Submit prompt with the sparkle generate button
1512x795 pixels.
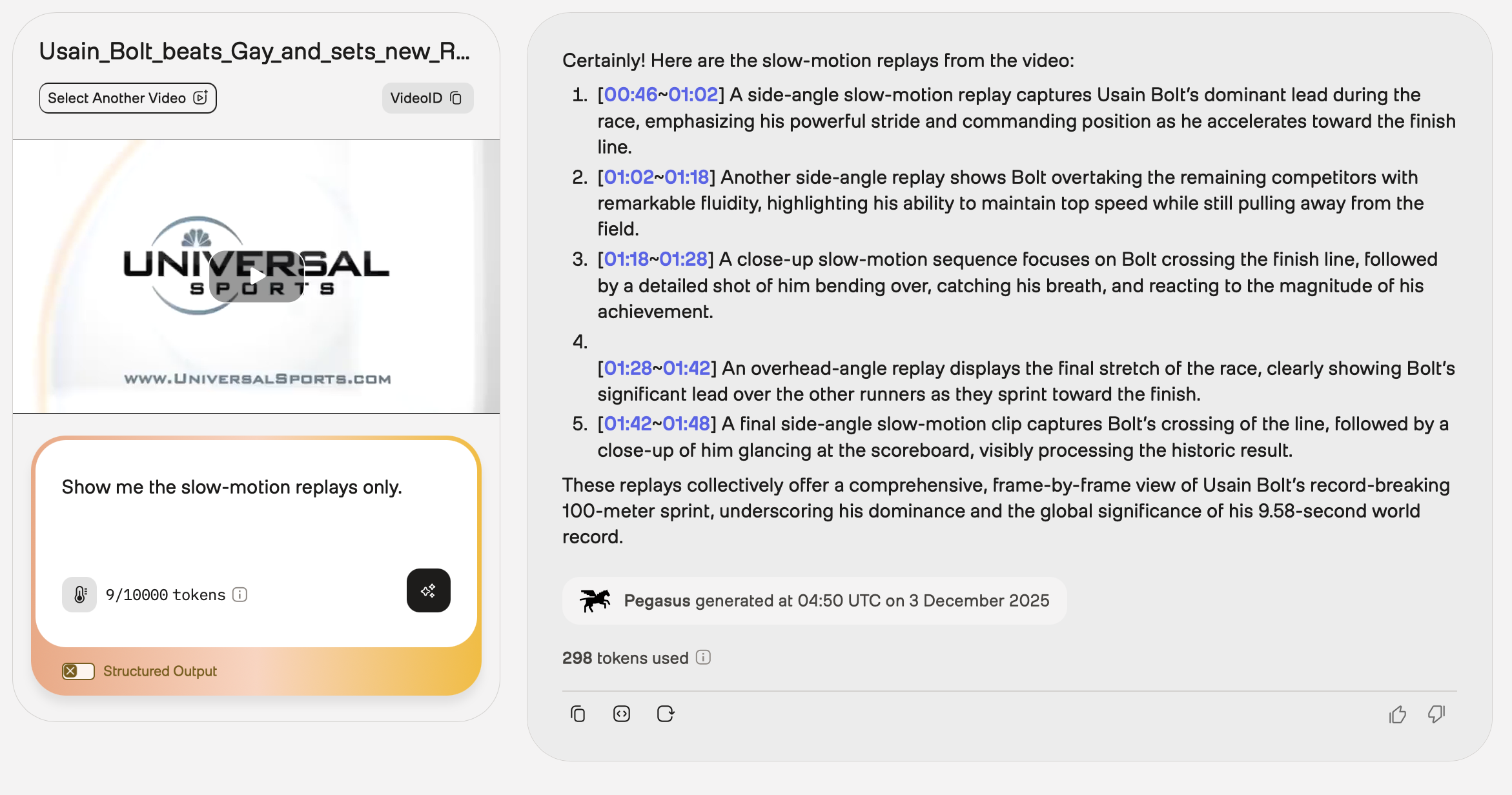point(429,590)
